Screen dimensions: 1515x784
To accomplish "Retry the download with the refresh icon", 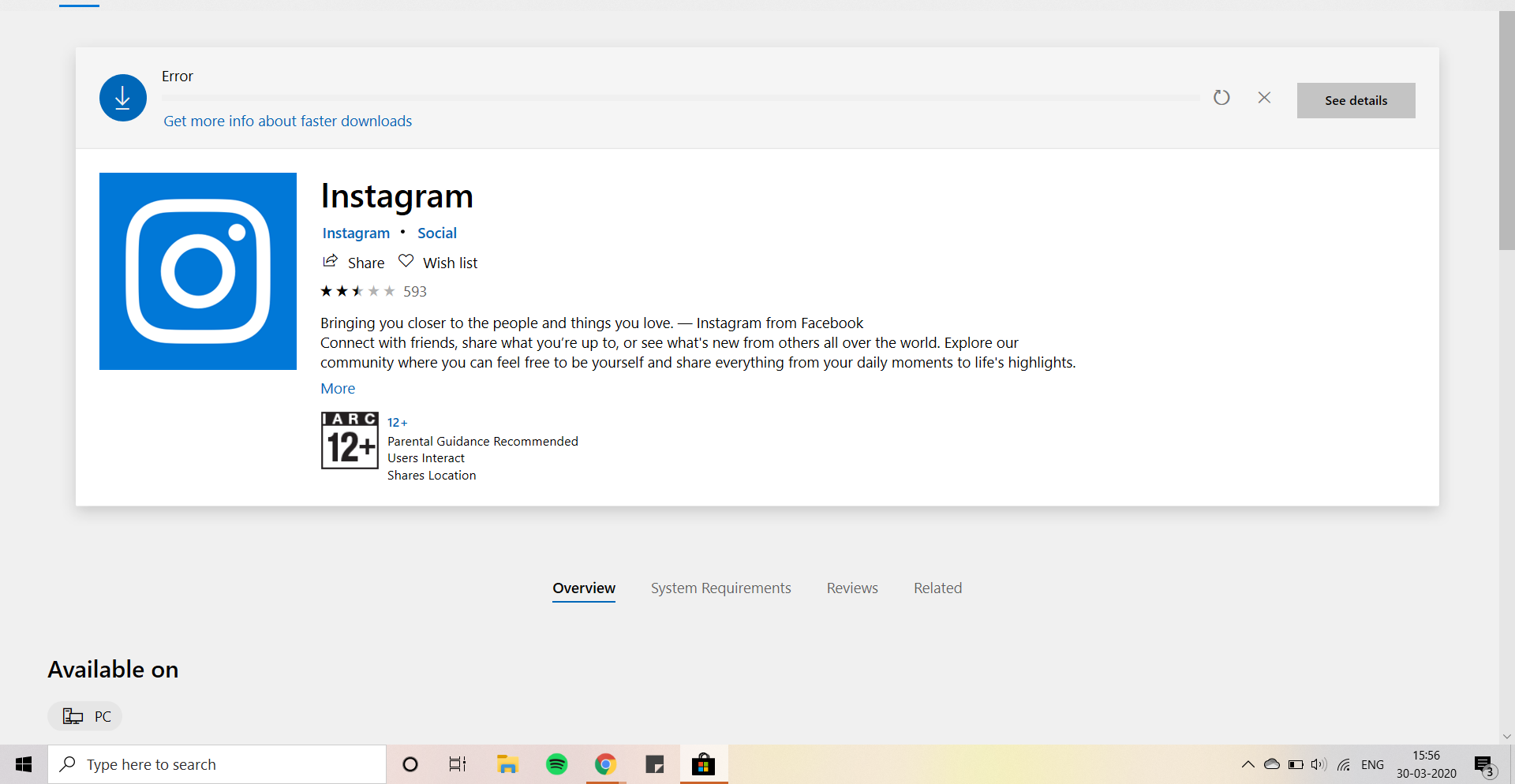I will point(1221,98).
